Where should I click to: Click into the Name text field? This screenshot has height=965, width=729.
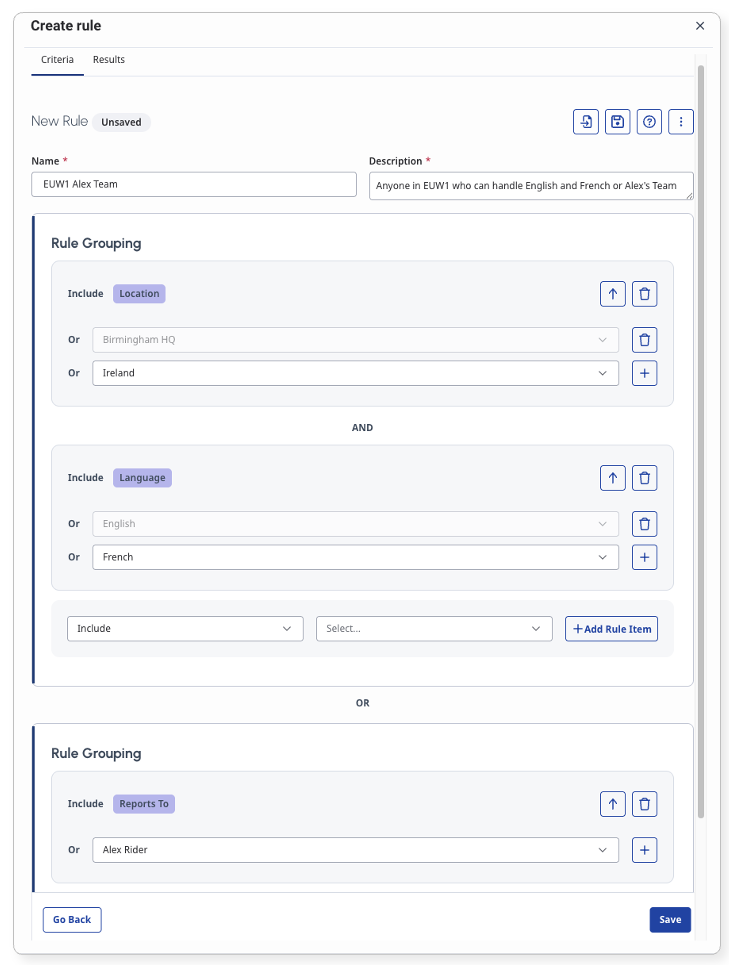click(194, 185)
